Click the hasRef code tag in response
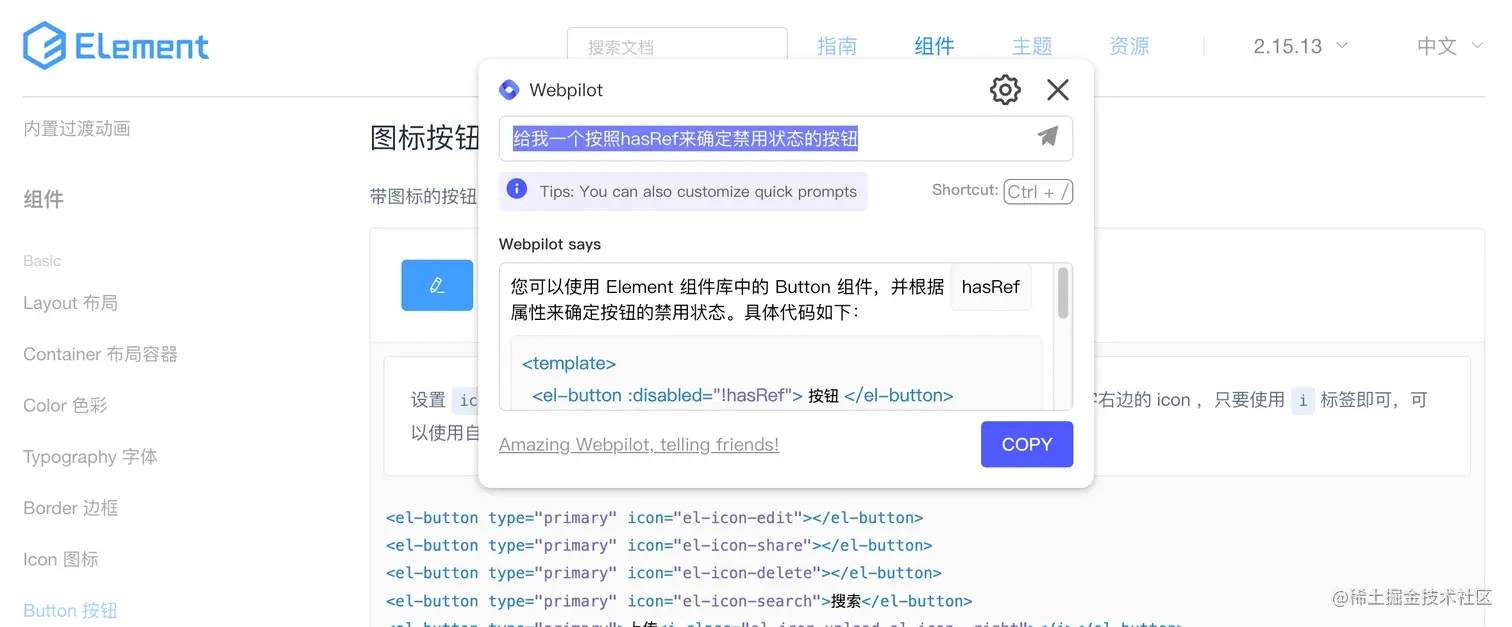The width and height of the screenshot is (1512, 627). point(990,287)
